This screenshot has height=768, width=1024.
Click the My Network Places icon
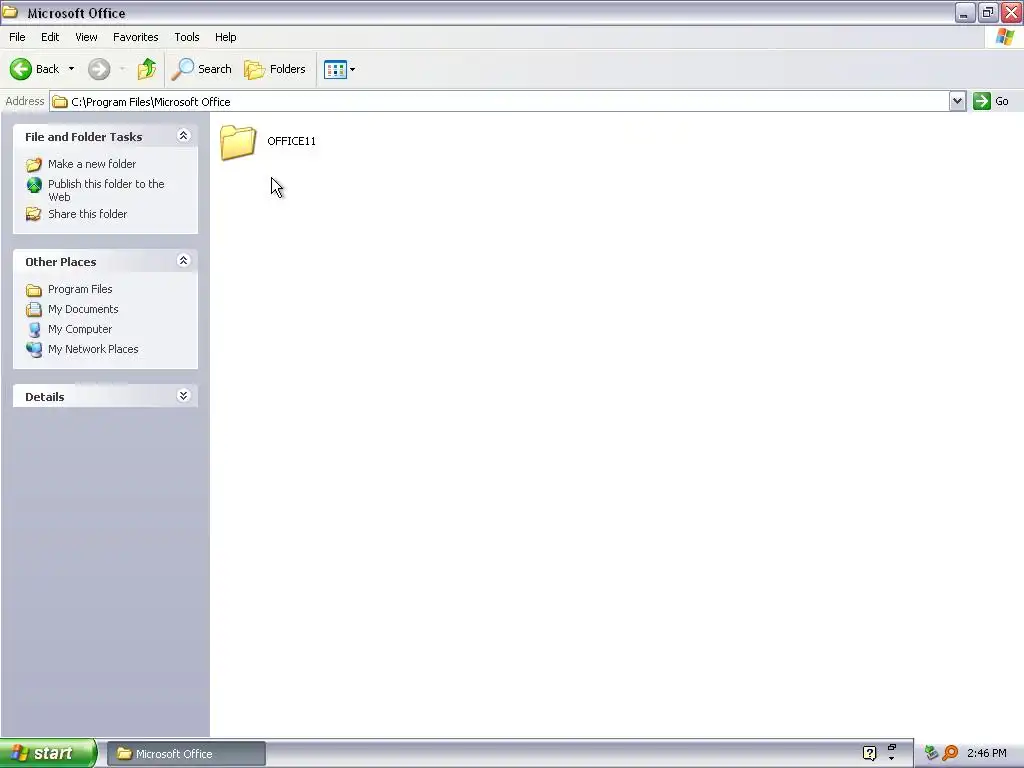pyautogui.click(x=34, y=349)
